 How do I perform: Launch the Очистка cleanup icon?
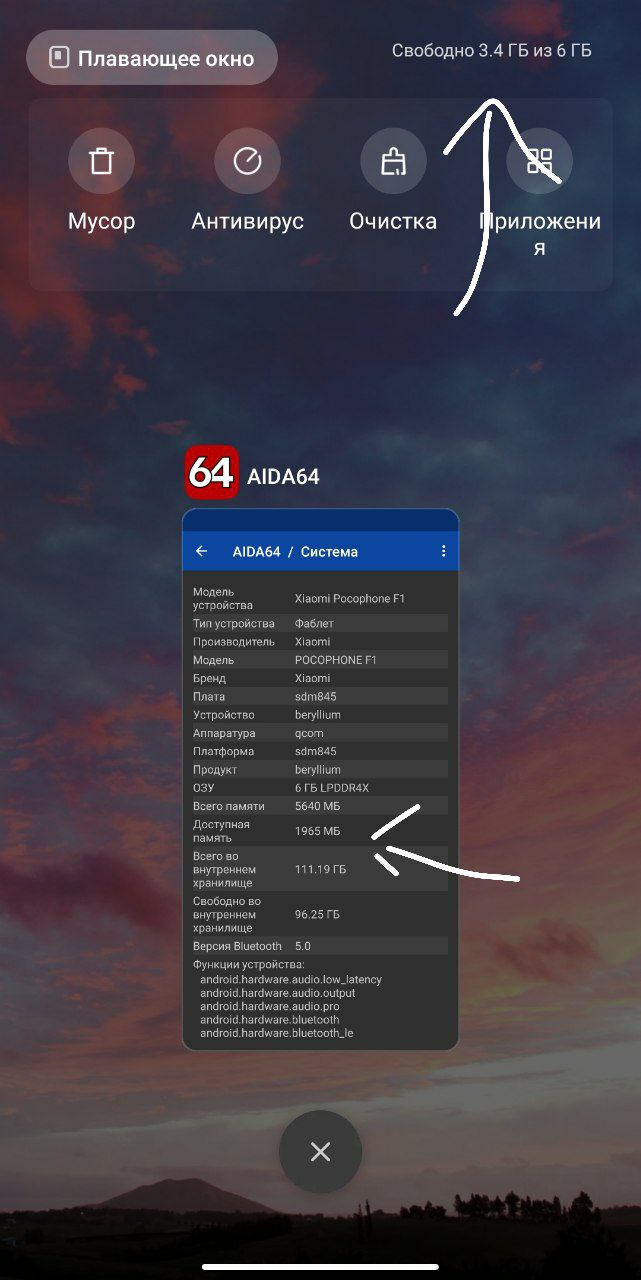(393, 161)
